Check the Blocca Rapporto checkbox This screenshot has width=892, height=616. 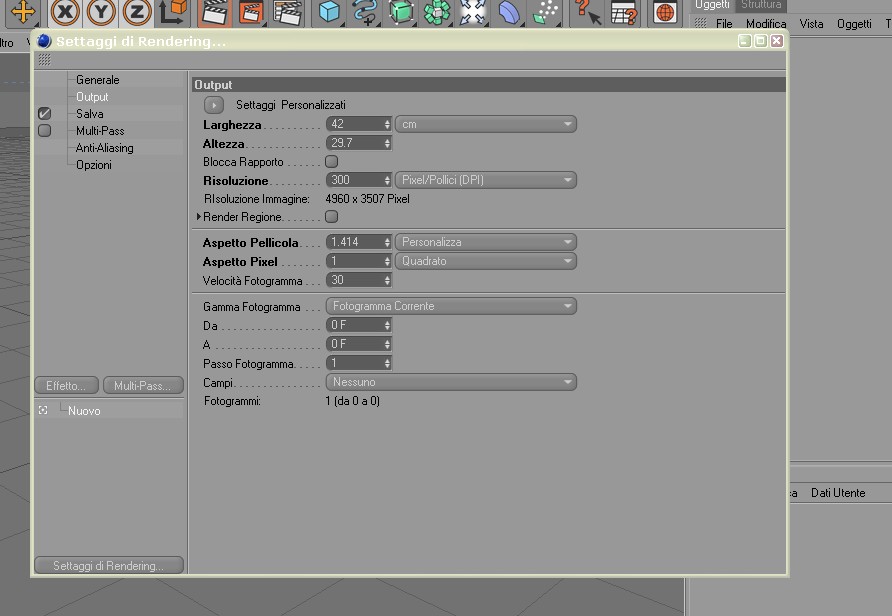tap(331, 162)
